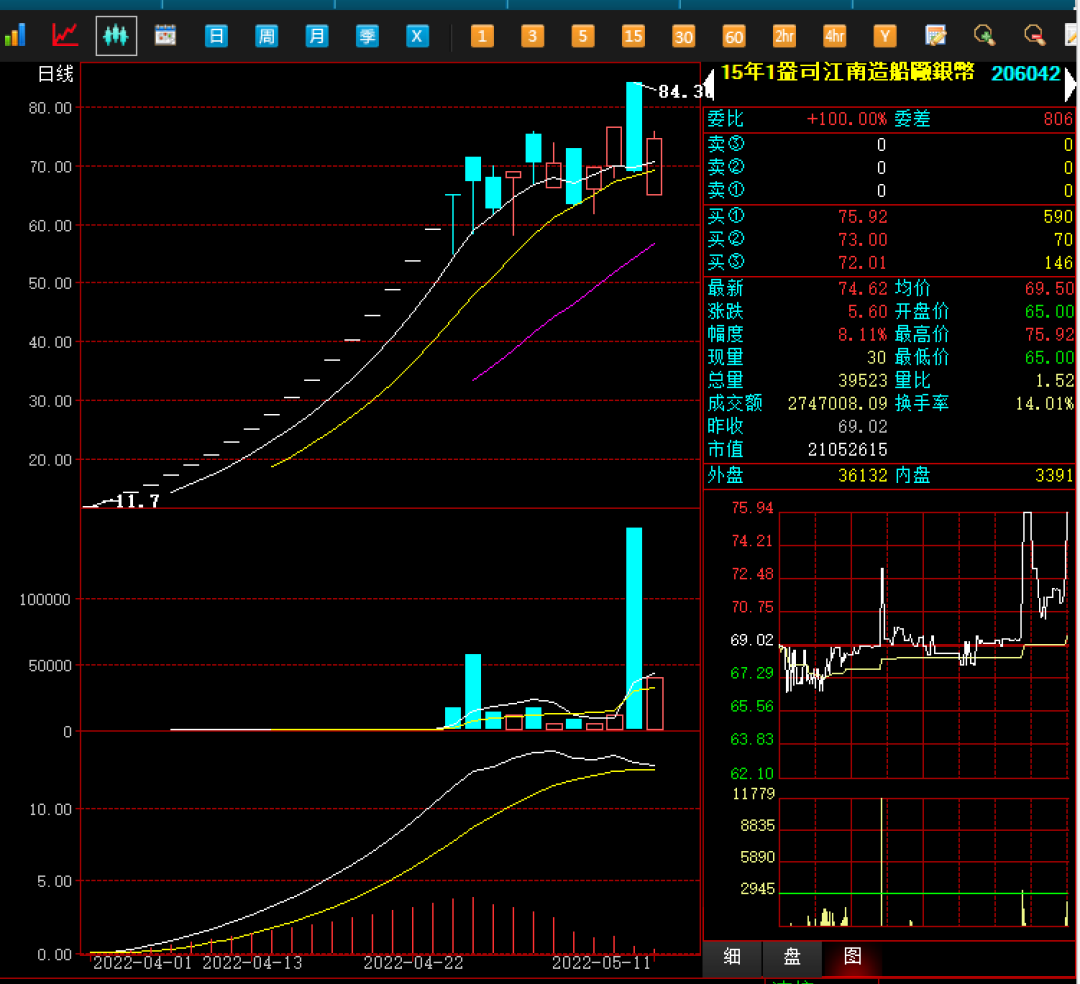
Task: Click the 买② bid price 73.00
Action: pos(862,240)
